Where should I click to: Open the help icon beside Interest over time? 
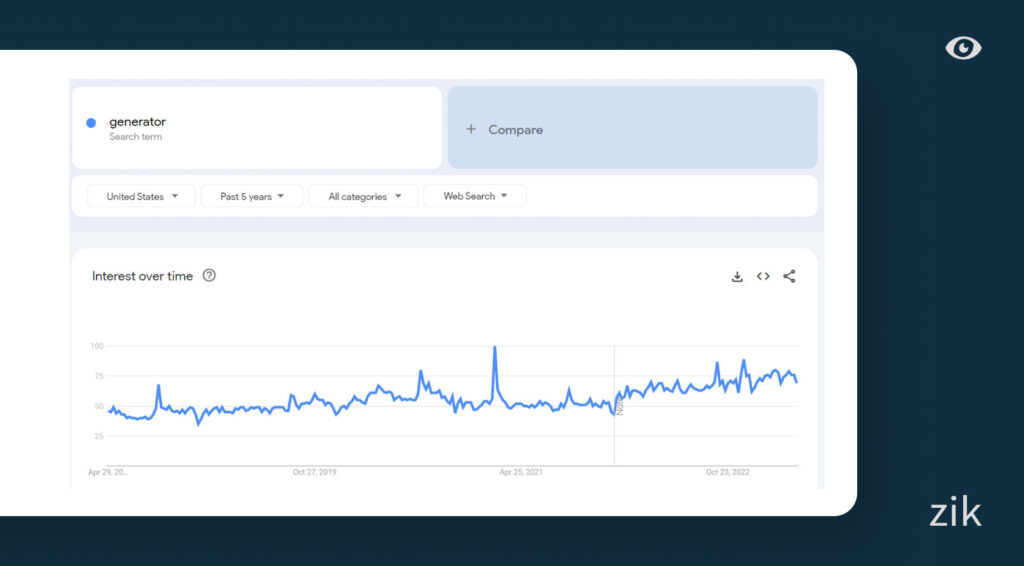coord(209,276)
